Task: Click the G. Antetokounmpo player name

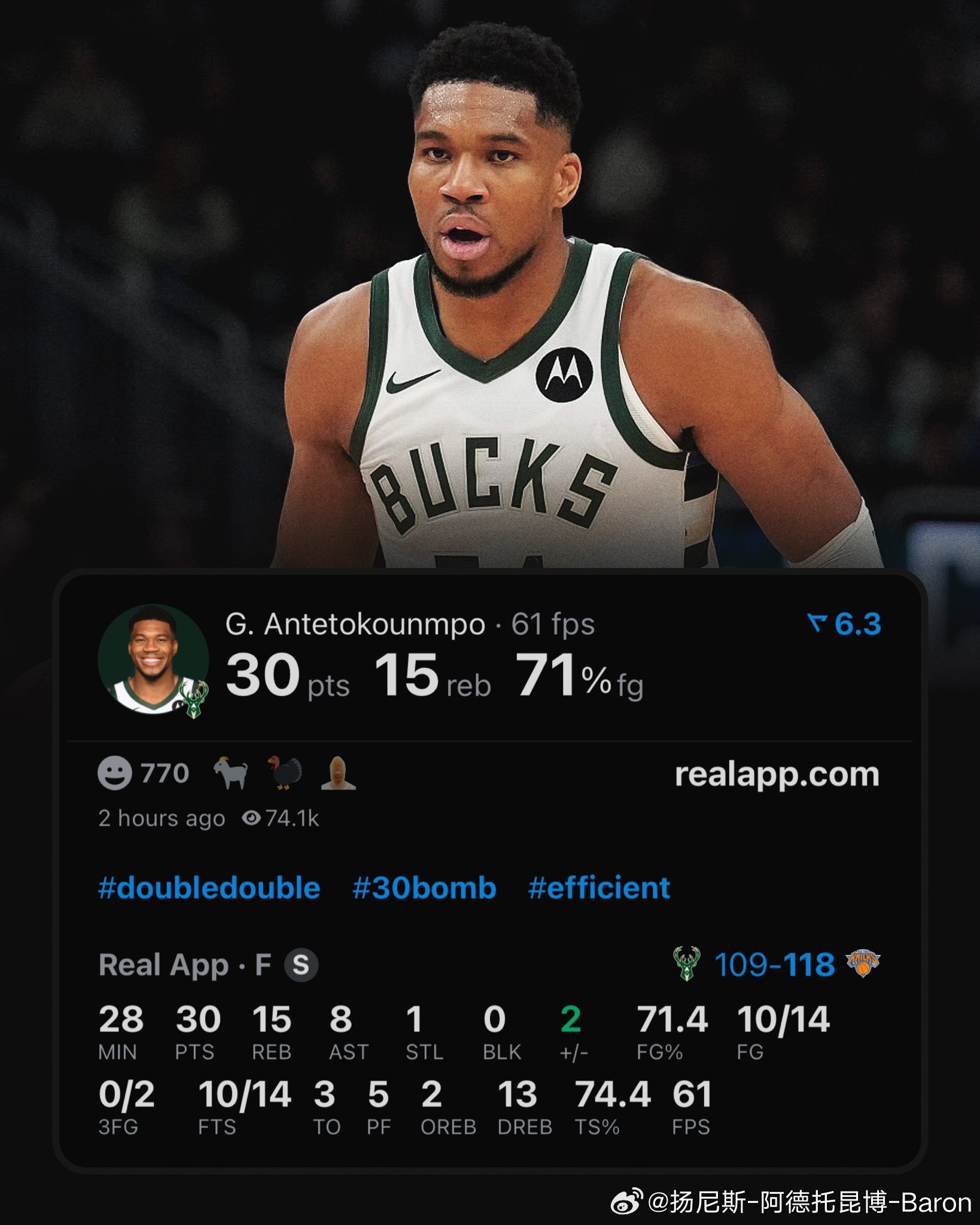Action: pos(355,624)
